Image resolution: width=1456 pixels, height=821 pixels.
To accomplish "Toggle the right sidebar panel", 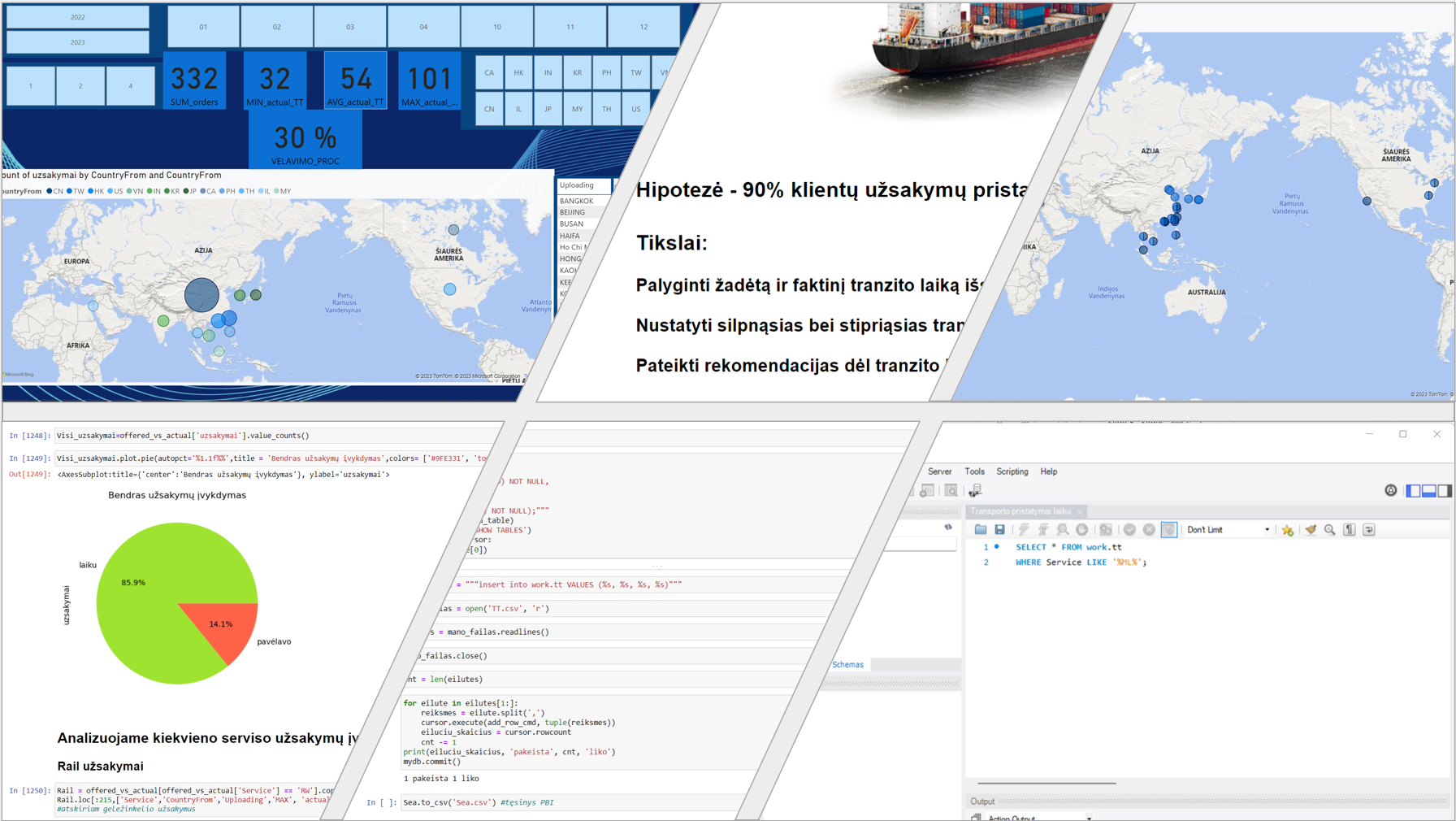I will point(1444,490).
